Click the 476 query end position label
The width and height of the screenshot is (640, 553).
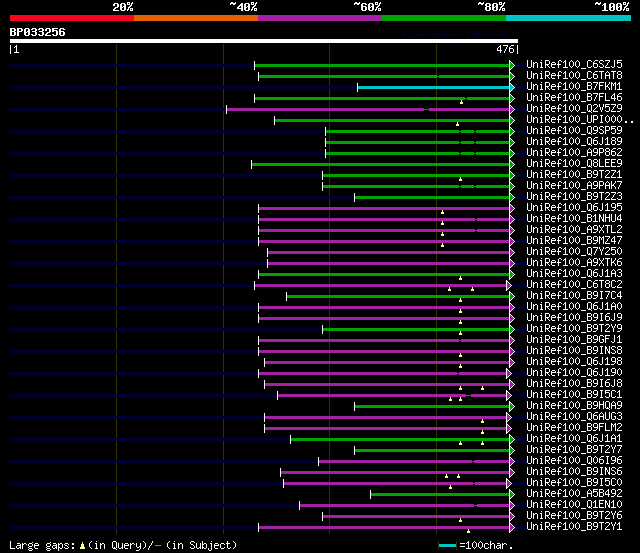coord(505,49)
